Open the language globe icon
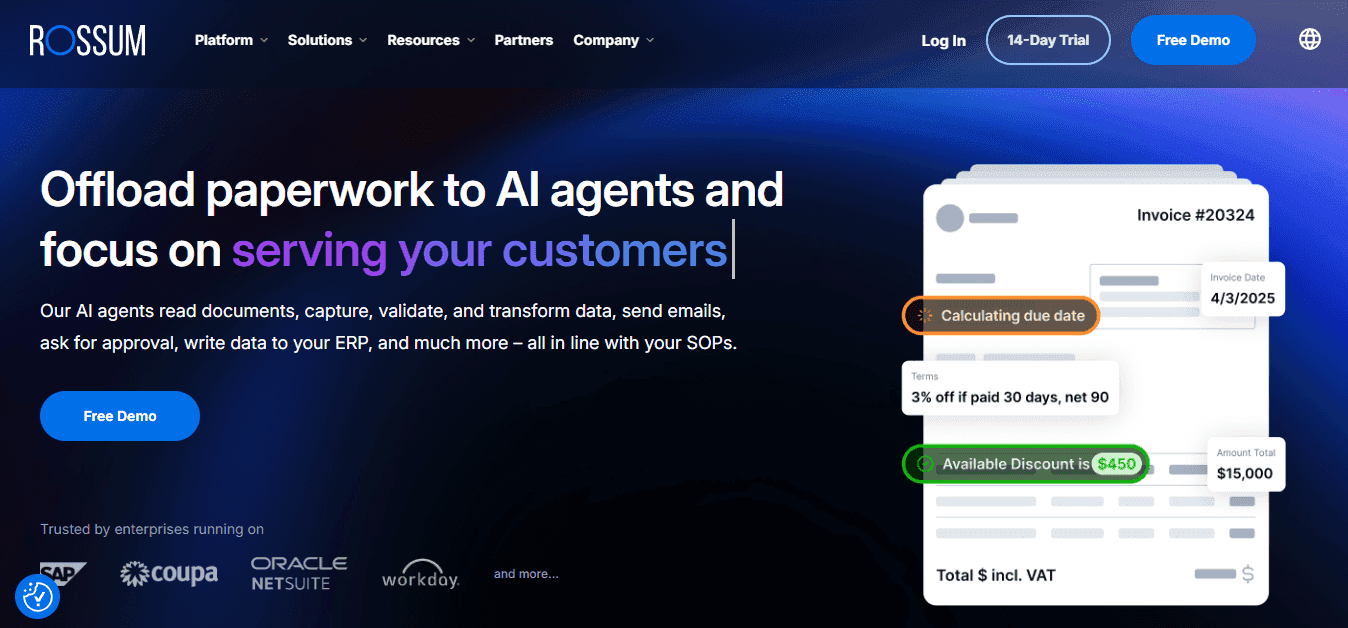The height and width of the screenshot is (628, 1348). point(1310,39)
